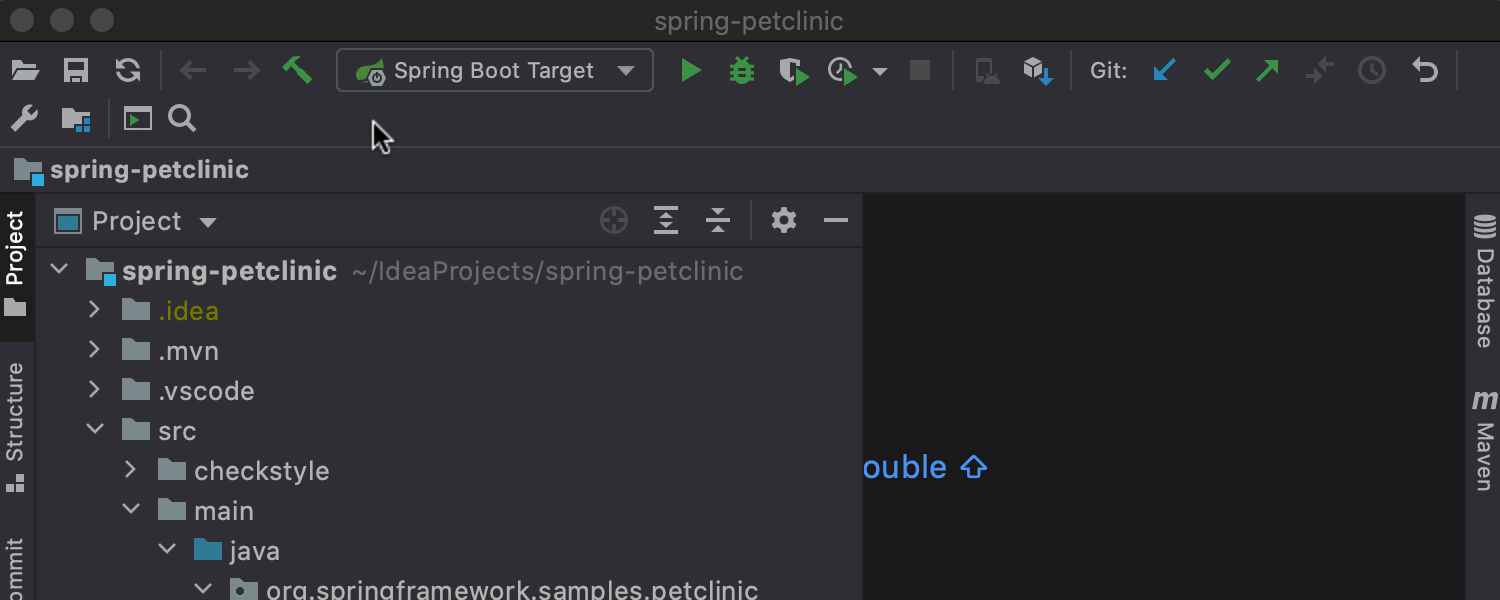The height and width of the screenshot is (600, 1500).
Task: Run the app with the green play icon
Action: [691, 71]
